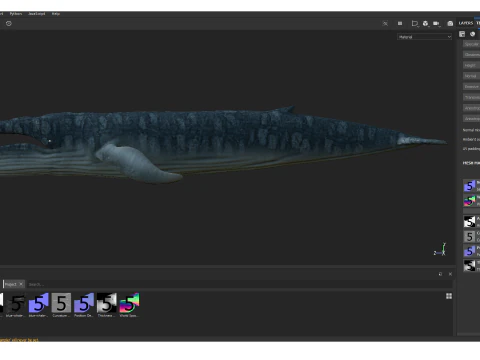
Task: Click the 3D cube display mode icon
Action: pos(426,23)
